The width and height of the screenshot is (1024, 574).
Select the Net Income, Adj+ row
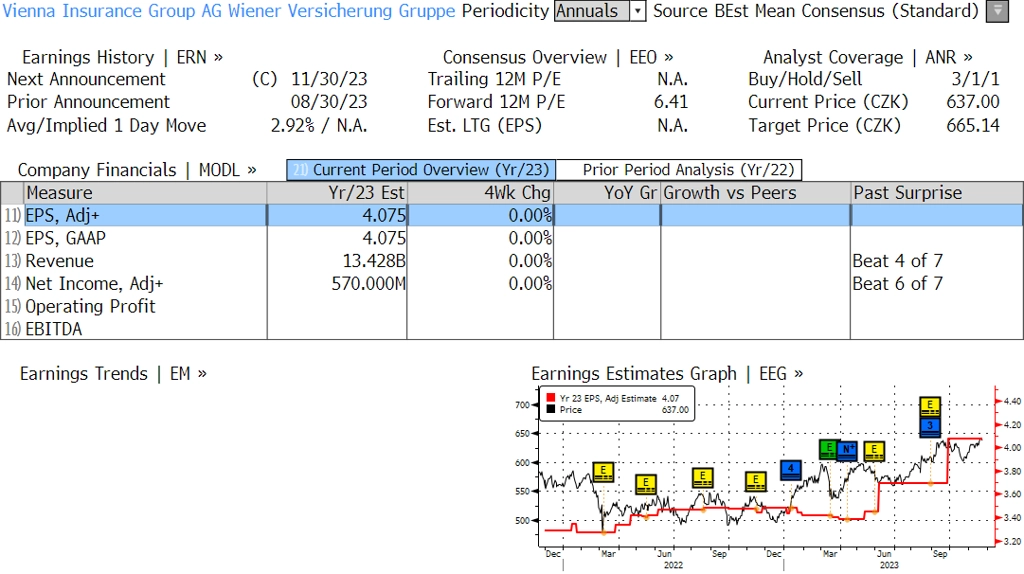click(x=512, y=284)
